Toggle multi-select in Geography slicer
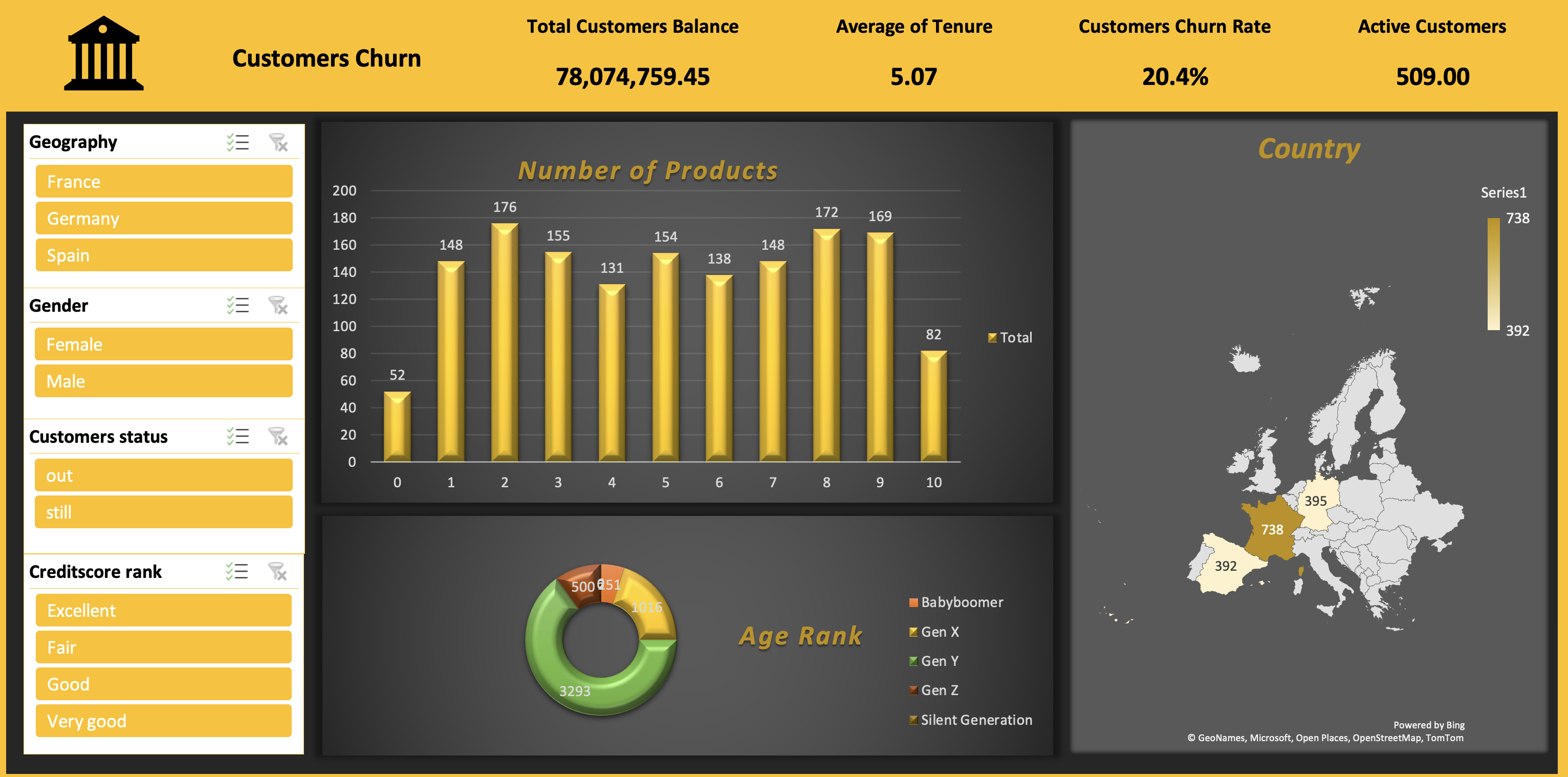 coord(238,142)
